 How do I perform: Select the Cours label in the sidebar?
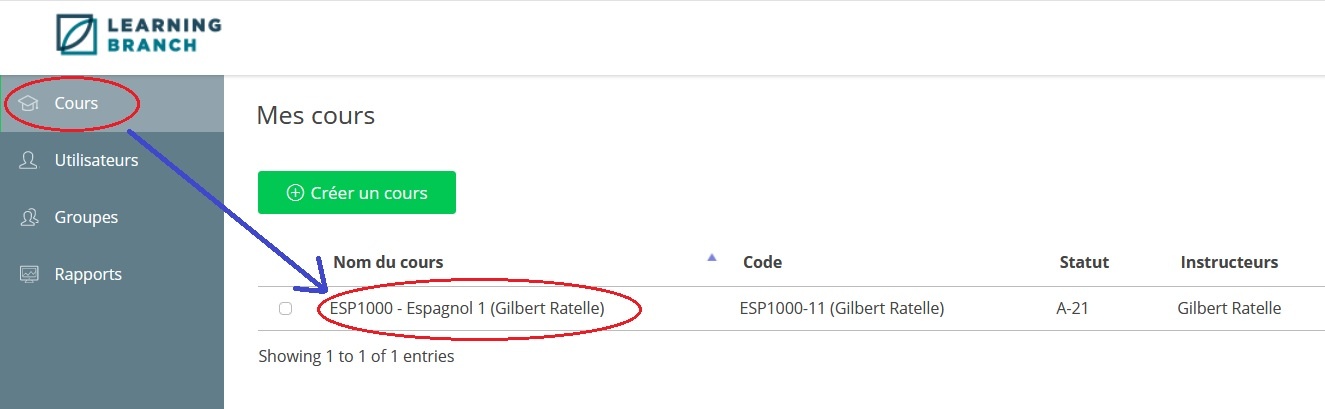click(76, 103)
